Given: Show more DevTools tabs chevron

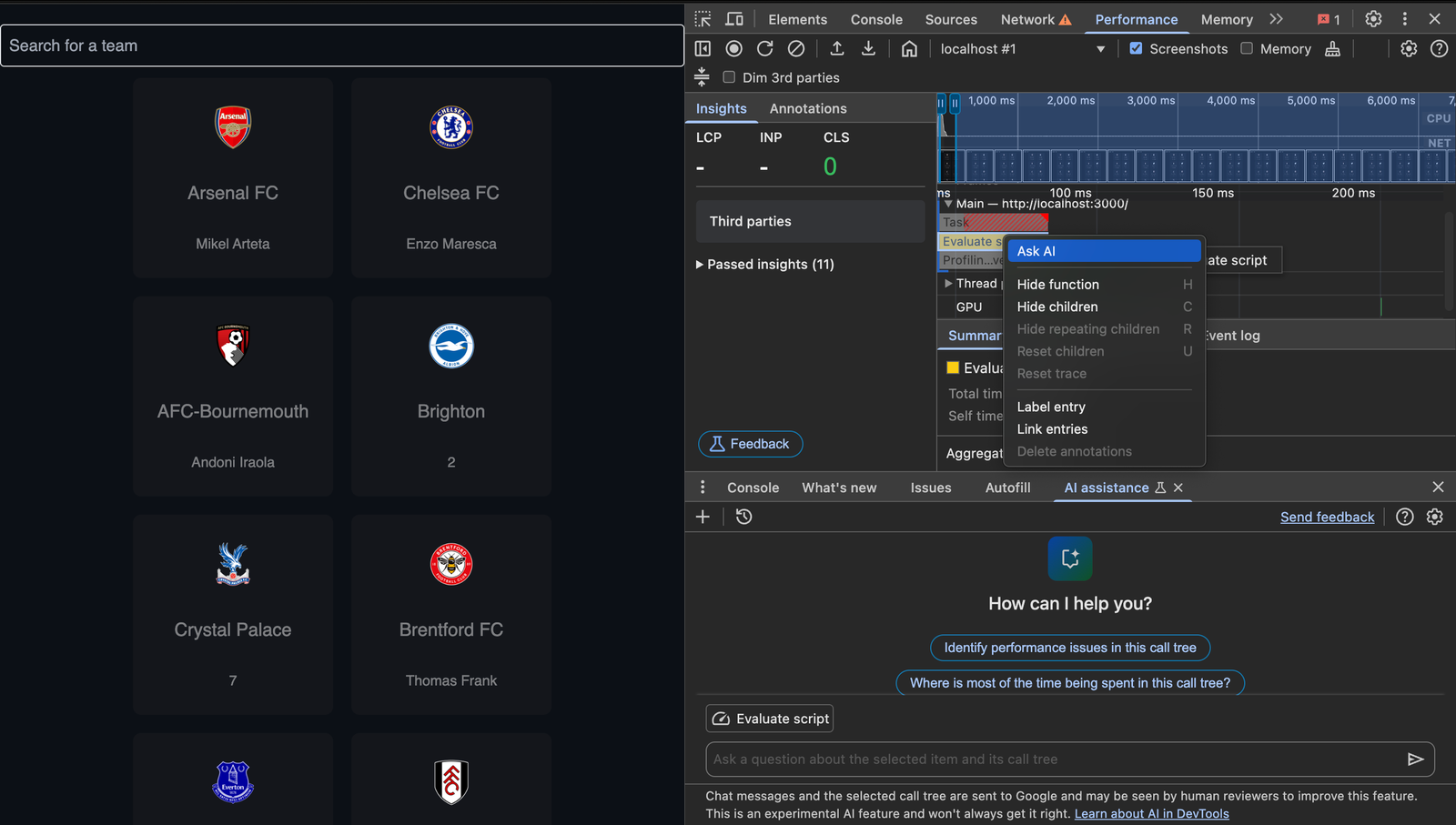Looking at the screenshot, I should pos(1276,19).
